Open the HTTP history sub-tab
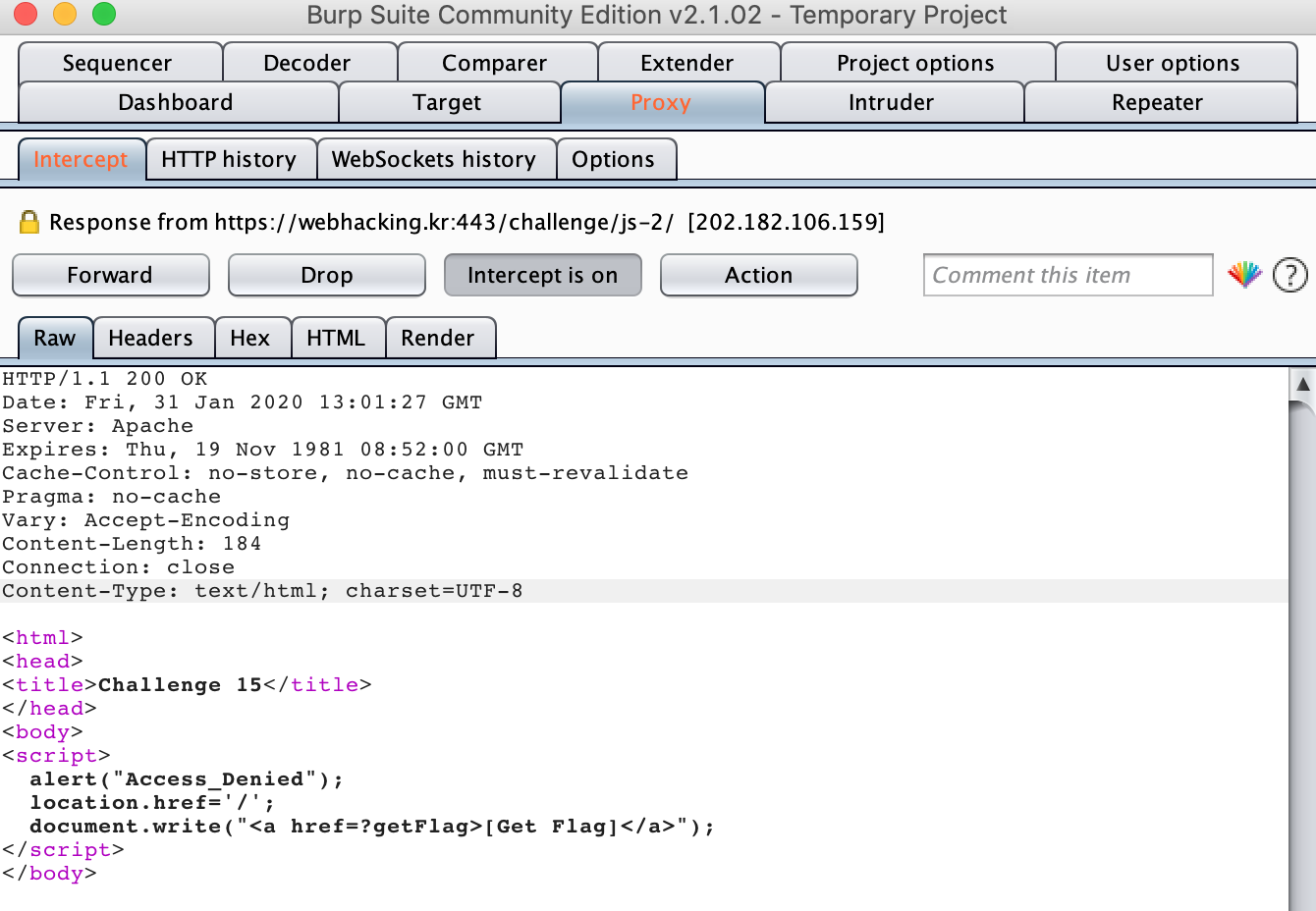The height and width of the screenshot is (911, 1316). pyautogui.click(x=231, y=159)
